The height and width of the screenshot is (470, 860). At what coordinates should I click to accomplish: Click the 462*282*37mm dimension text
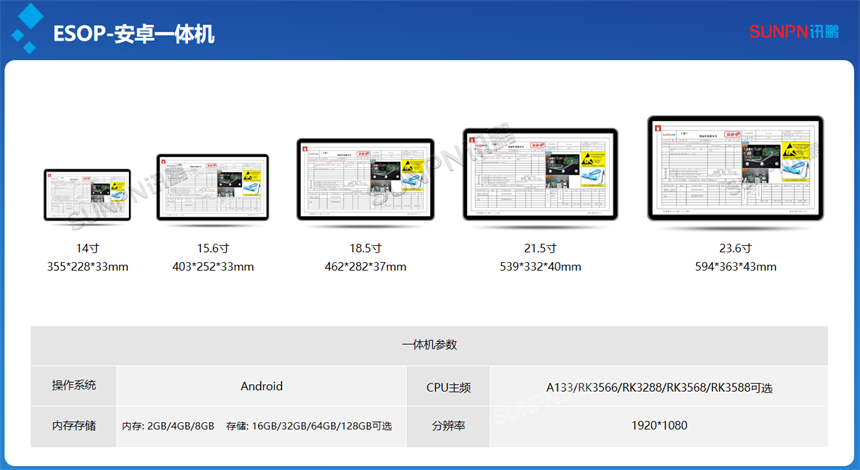pos(365,267)
